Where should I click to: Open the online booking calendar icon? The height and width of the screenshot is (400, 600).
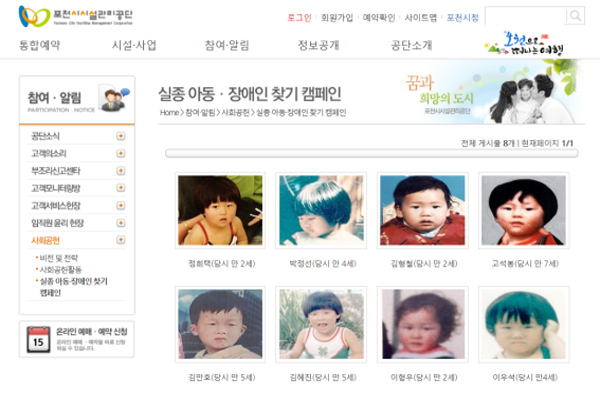click(38, 339)
